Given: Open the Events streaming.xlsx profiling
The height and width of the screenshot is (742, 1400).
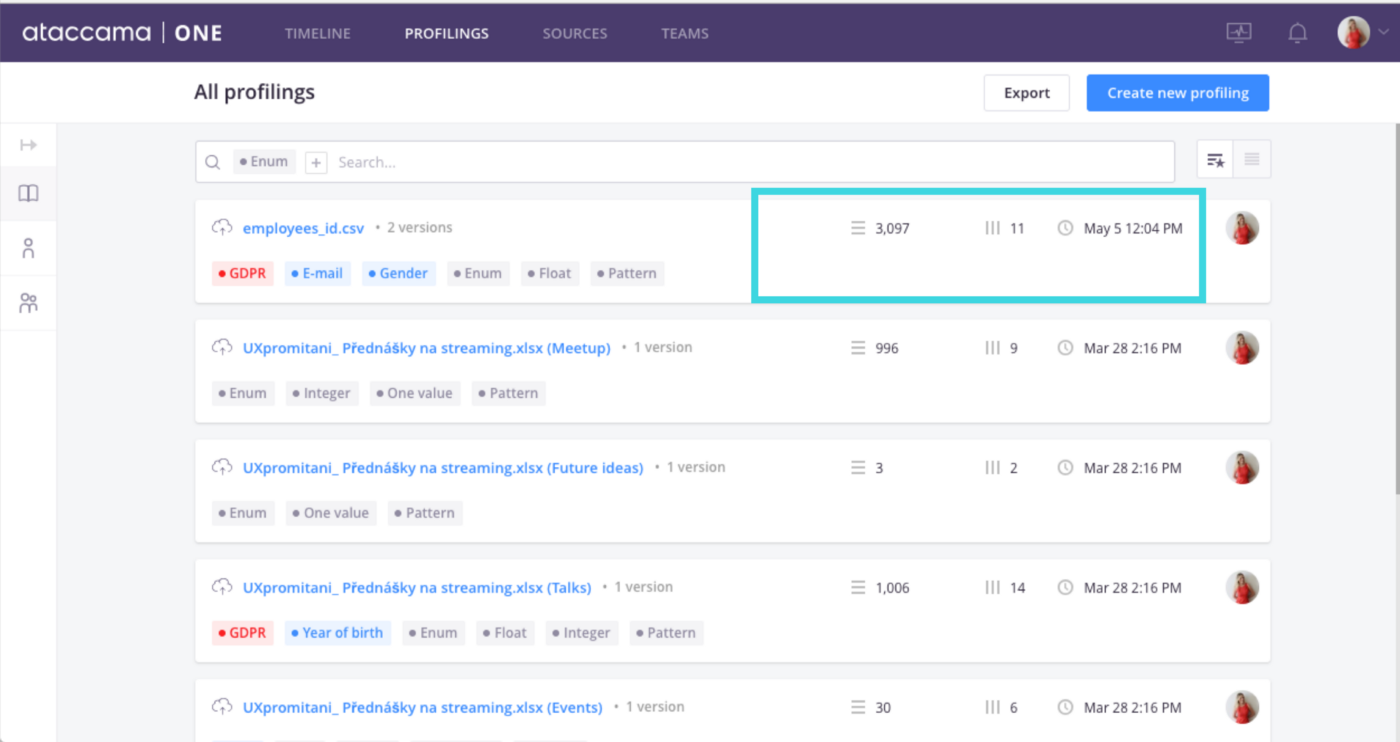Looking at the screenshot, I should [423, 707].
